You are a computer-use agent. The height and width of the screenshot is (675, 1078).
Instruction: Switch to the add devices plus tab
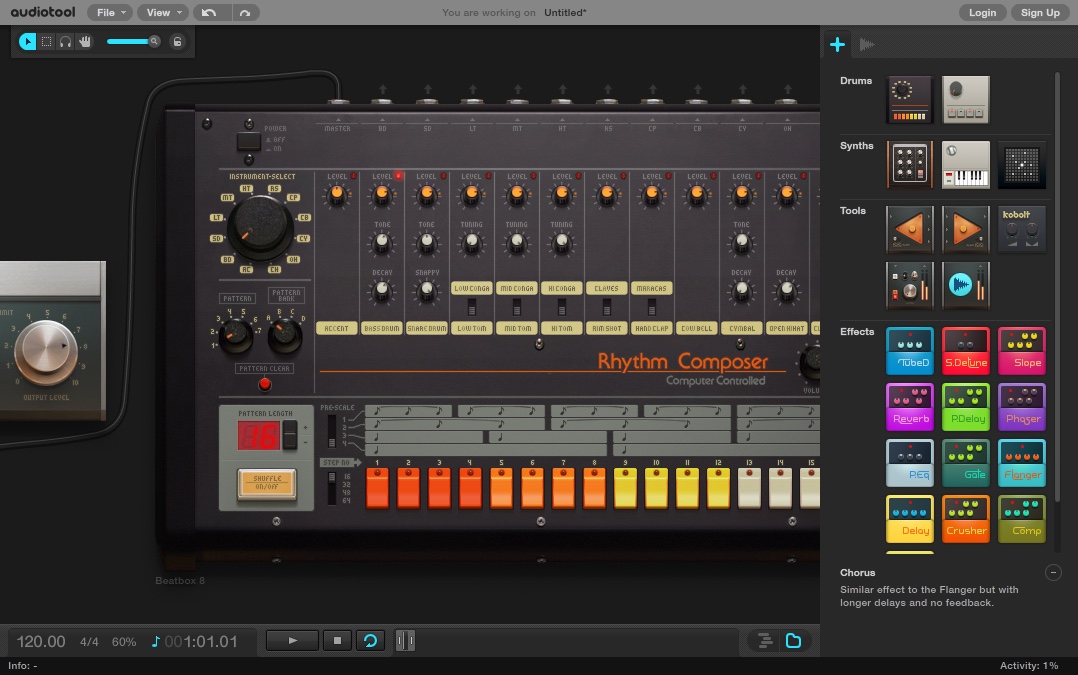[x=837, y=45]
